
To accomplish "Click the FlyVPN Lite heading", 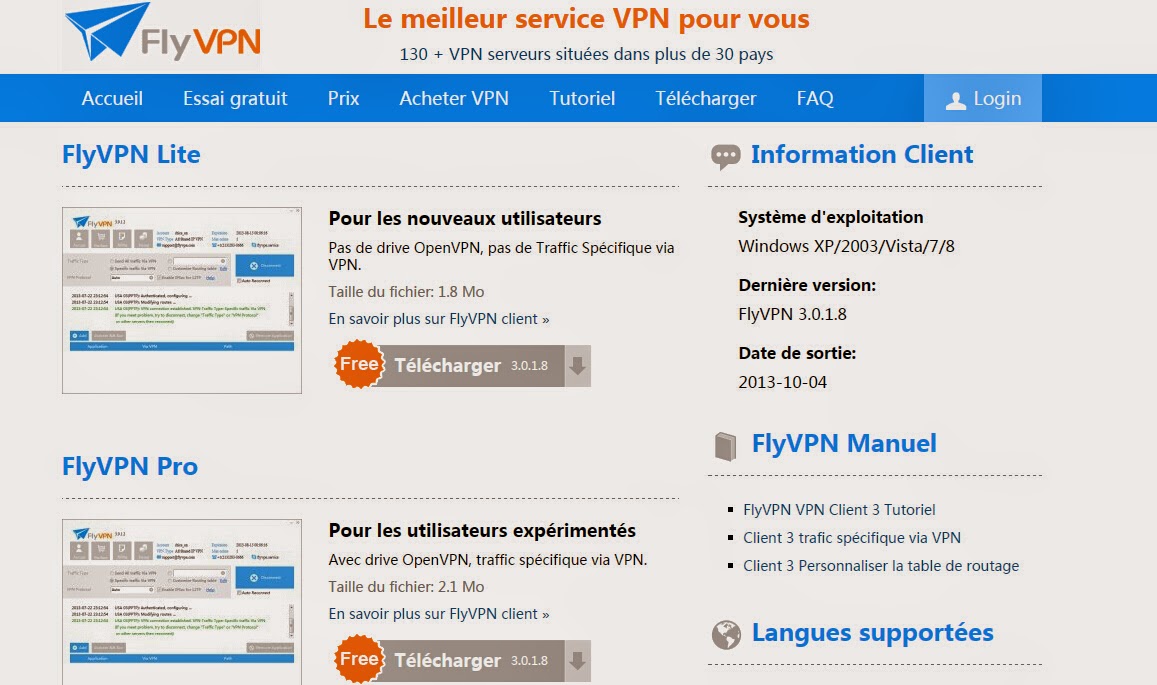I will [131, 155].
